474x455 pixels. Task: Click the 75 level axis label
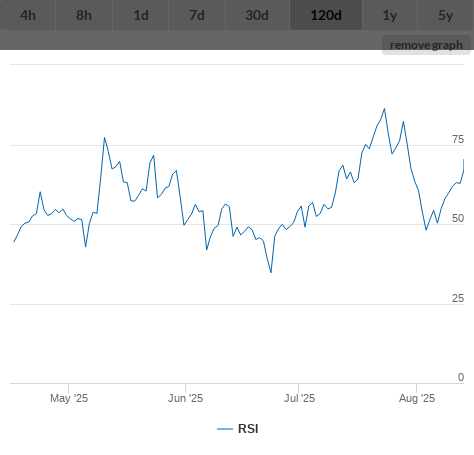pyautogui.click(x=458, y=139)
